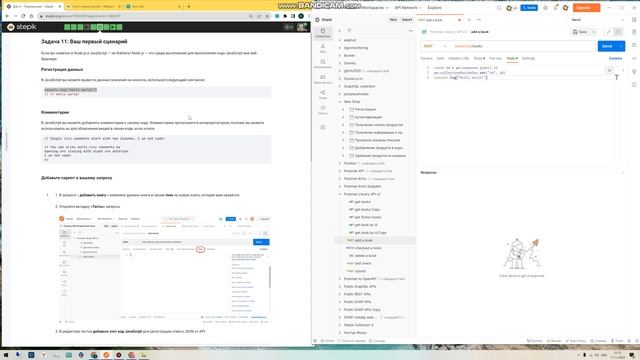Viewport: 640px width, 360px height.
Task: Click the Import button
Action: [x=407, y=20]
